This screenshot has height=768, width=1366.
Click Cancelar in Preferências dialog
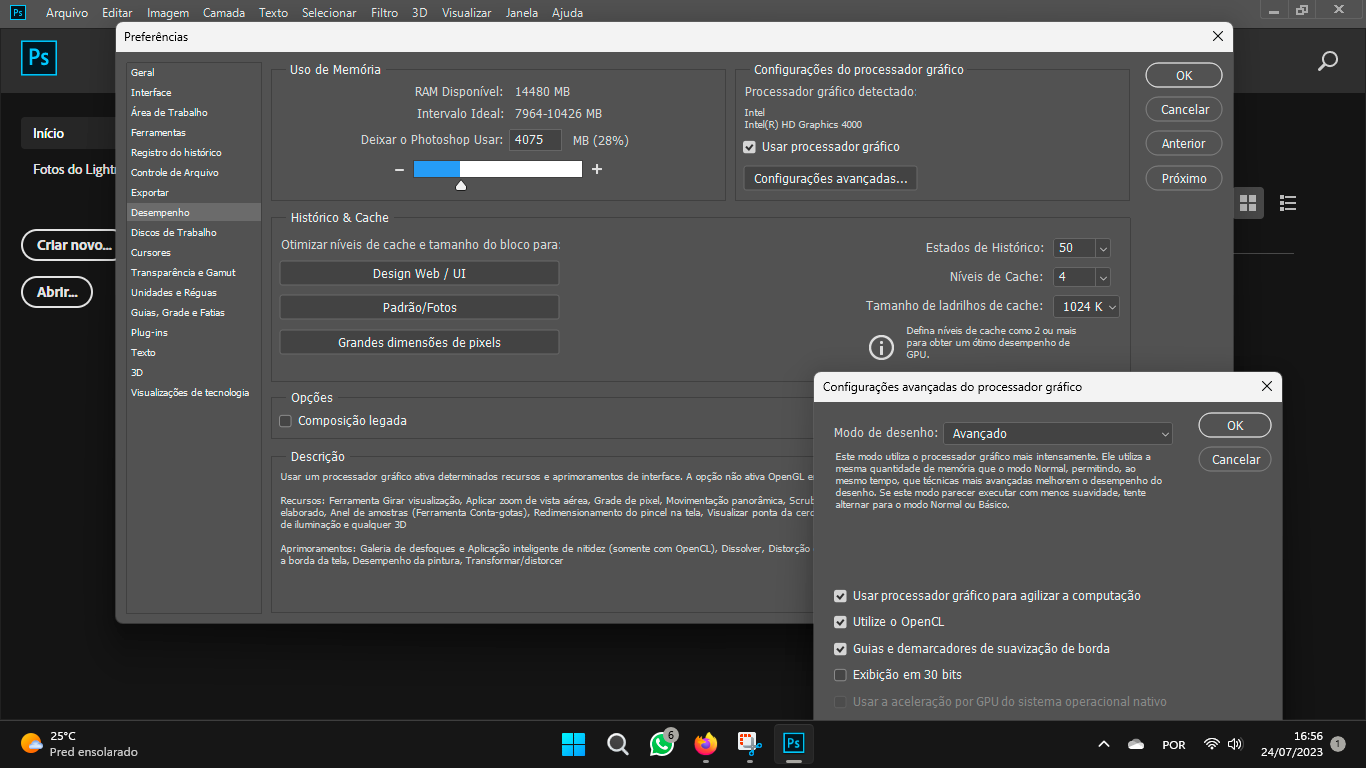click(1184, 109)
